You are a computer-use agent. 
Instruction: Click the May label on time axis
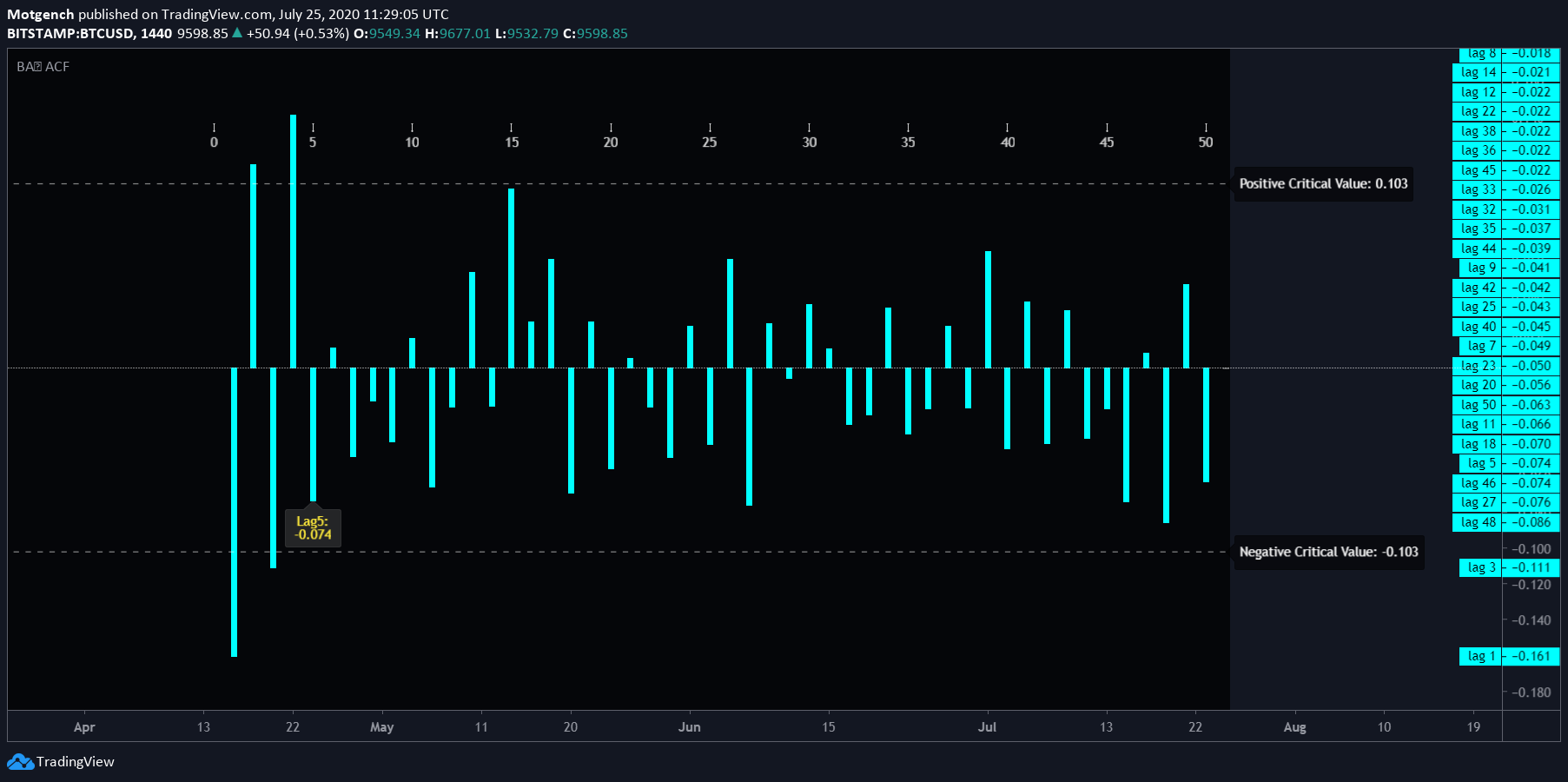(x=382, y=727)
